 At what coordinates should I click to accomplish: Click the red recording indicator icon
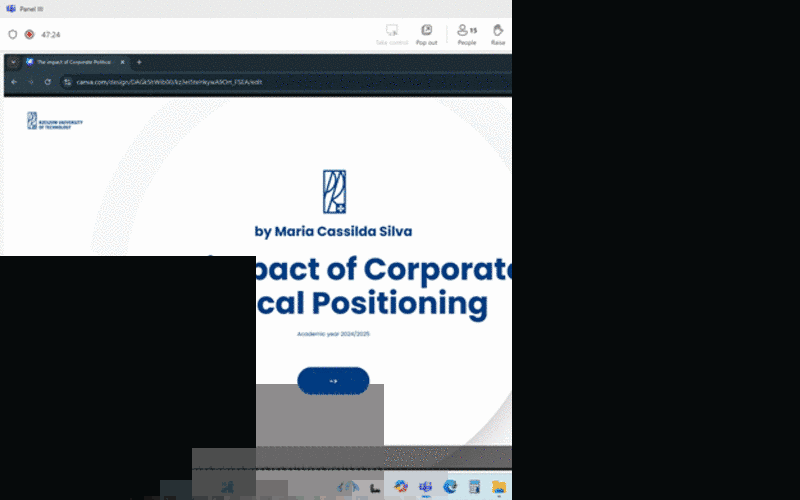click(29, 34)
